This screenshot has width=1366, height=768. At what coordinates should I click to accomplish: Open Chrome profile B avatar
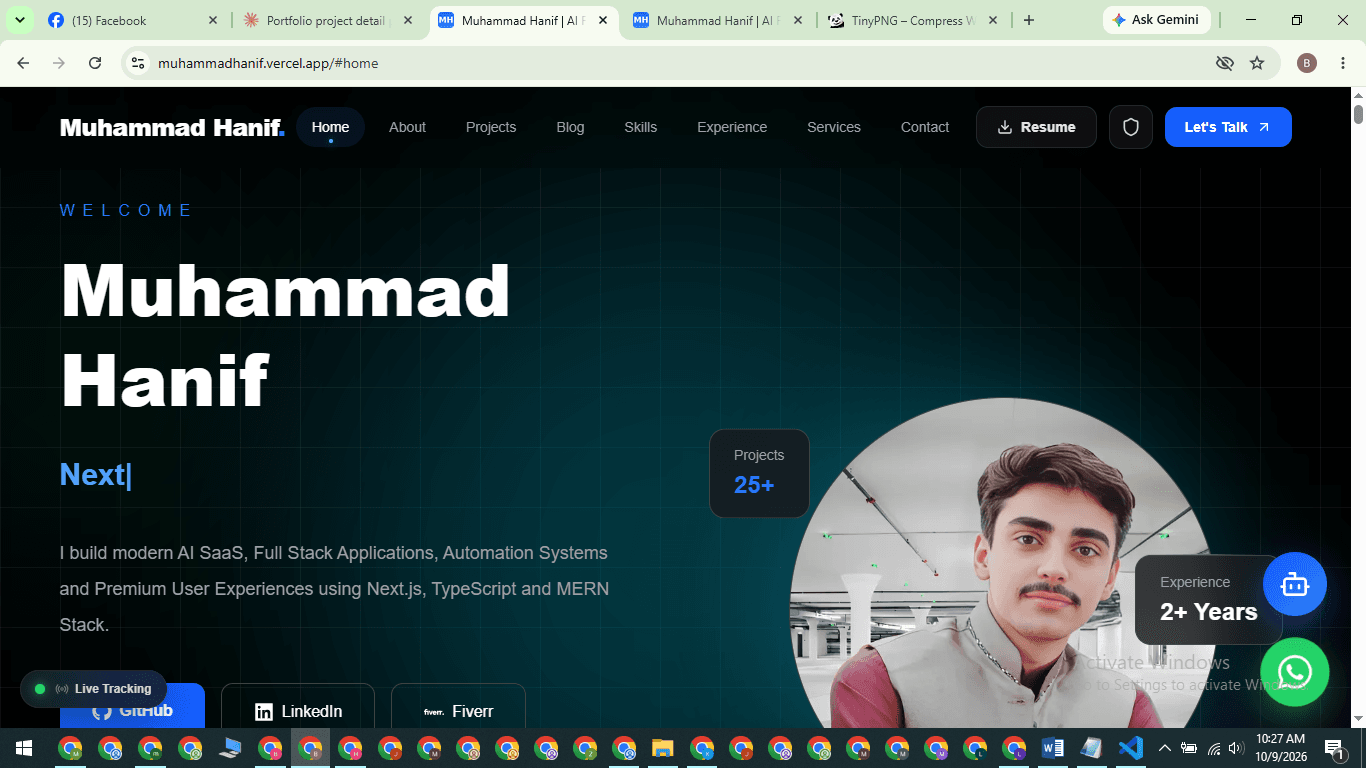[x=1307, y=63]
